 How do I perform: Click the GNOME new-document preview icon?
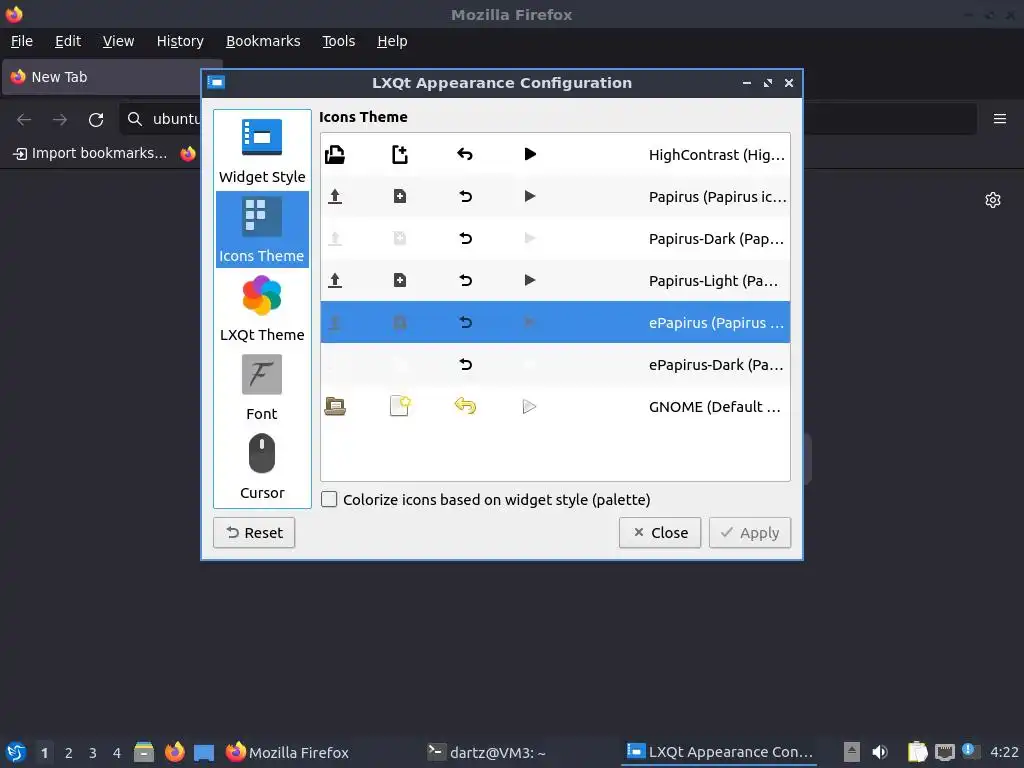tap(400, 406)
